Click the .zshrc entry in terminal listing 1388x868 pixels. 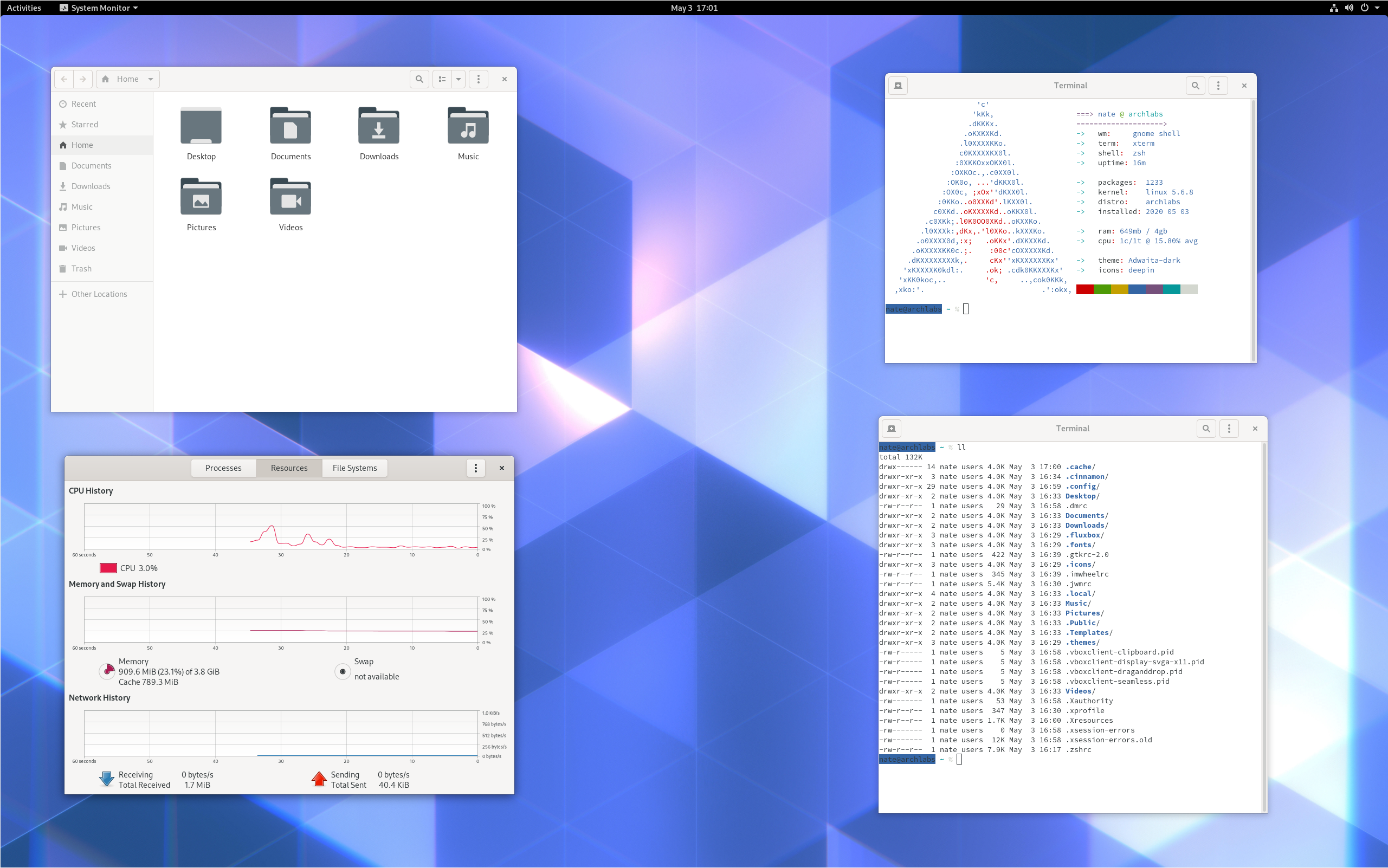pos(1079,750)
